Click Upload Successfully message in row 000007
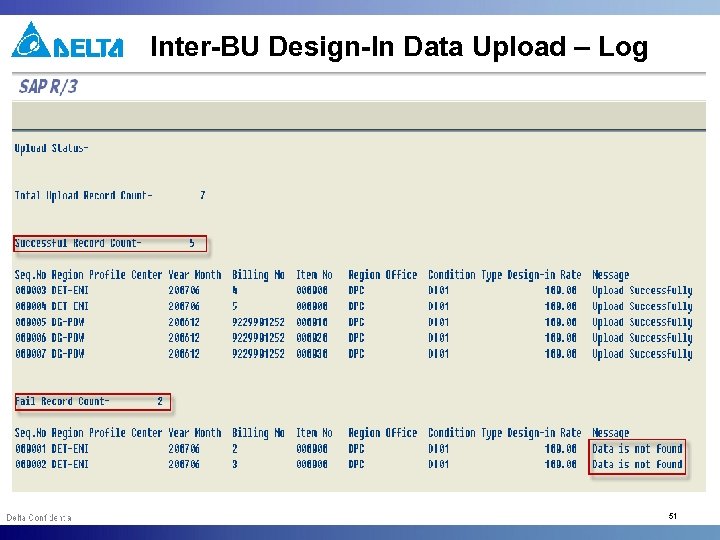 pos(642,354)
